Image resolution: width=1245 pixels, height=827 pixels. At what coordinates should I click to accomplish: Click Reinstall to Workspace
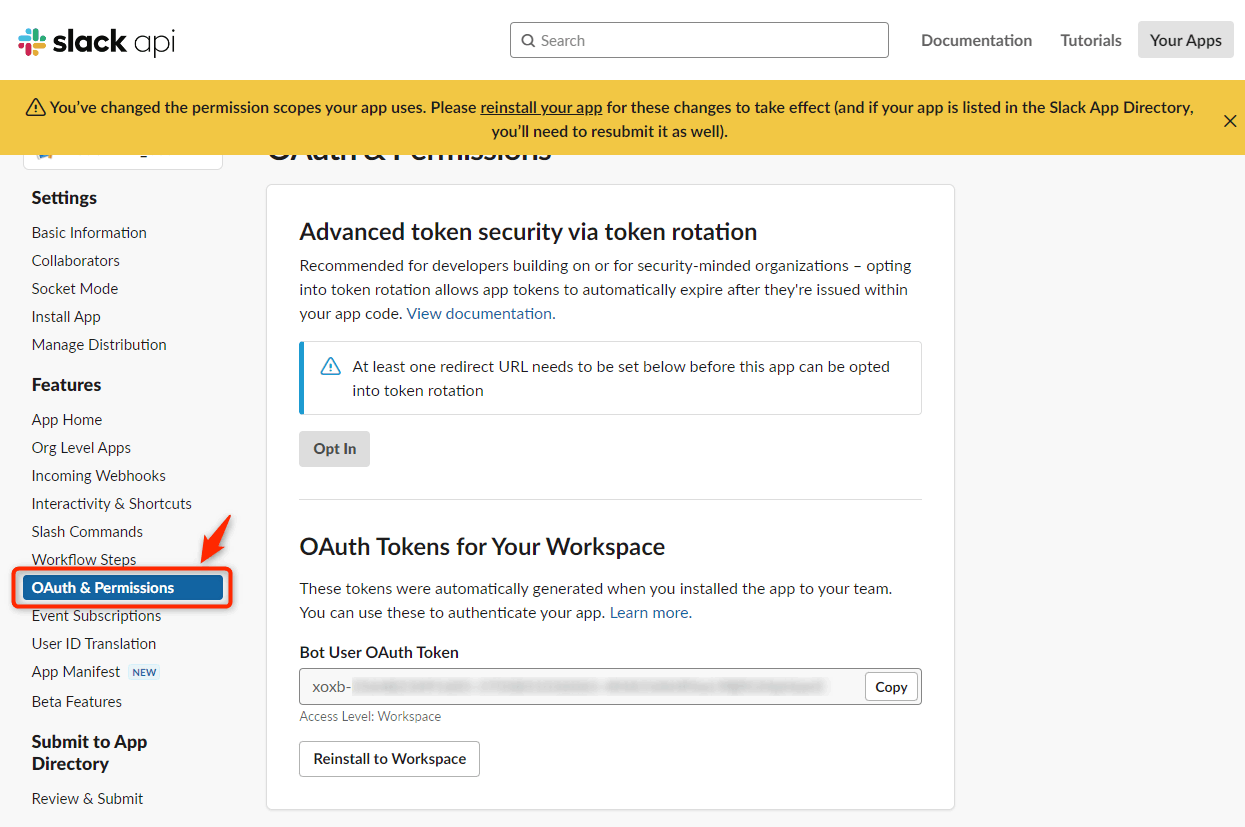coord(390,759)
